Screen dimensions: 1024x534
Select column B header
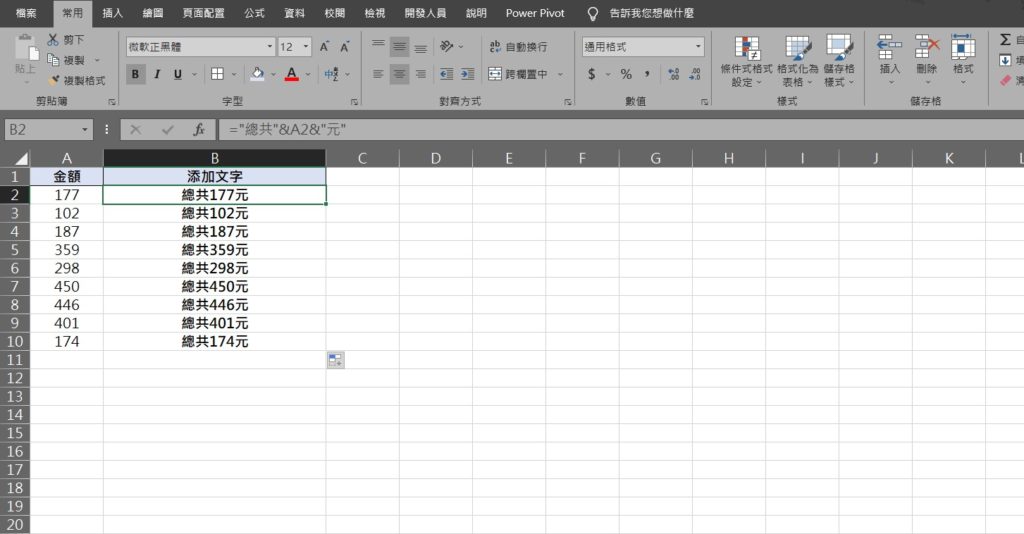pyautogui.click(x=214, y=158)
